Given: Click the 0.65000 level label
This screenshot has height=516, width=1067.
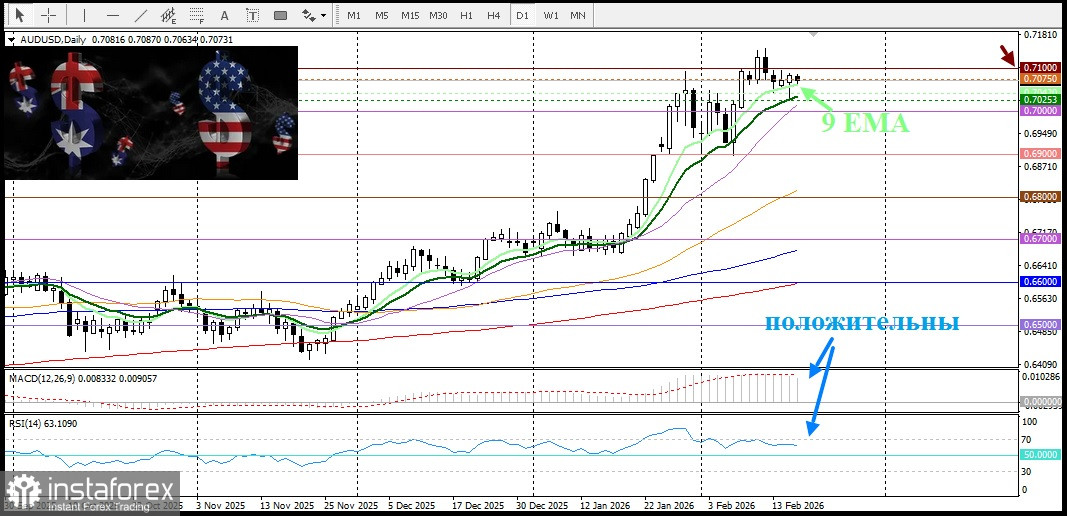Looking at the screenshot, I should click(1040, 325).
